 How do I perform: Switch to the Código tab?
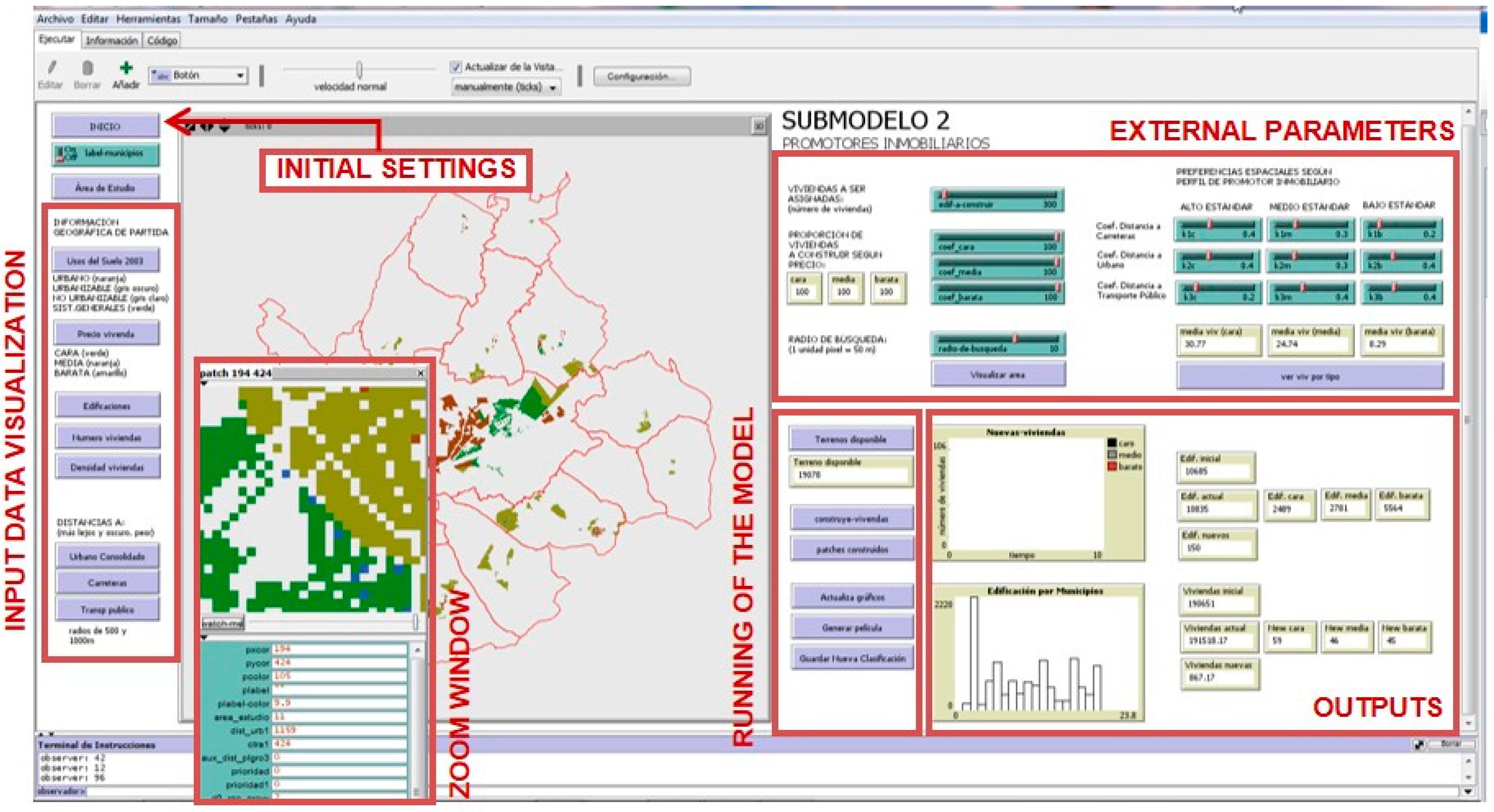point(162,41)
